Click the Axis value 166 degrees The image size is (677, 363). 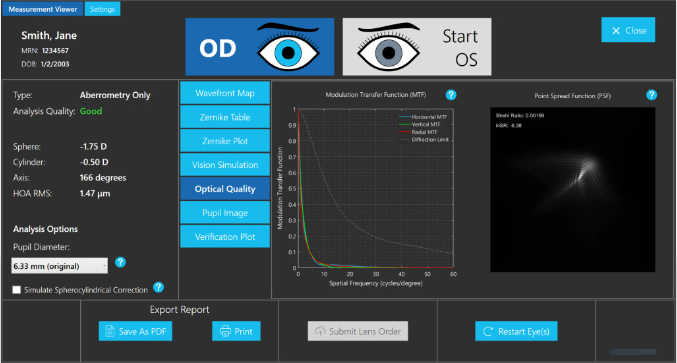click(103, 177)
